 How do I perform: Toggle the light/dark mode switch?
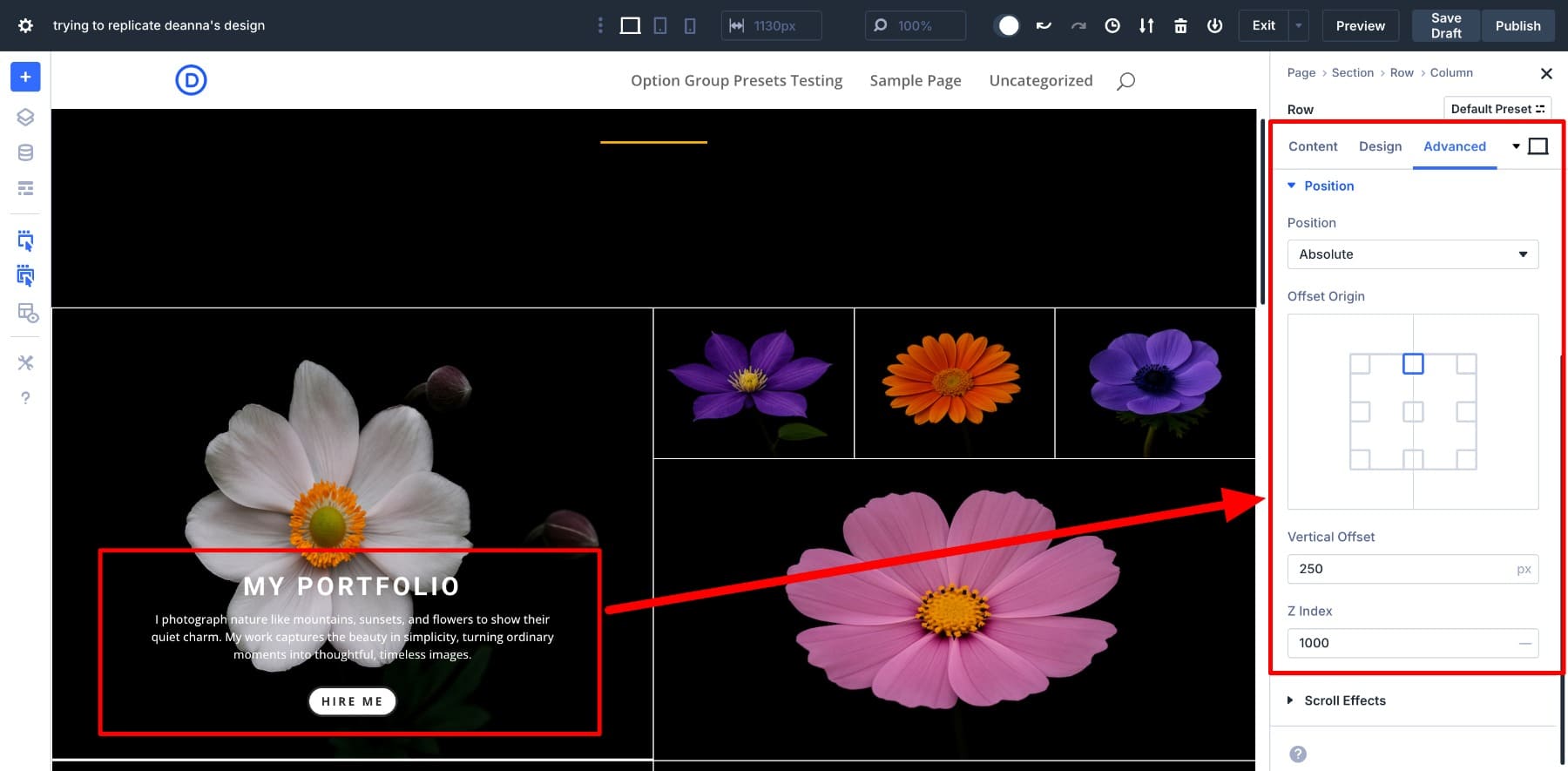(x=1008, y=25)
